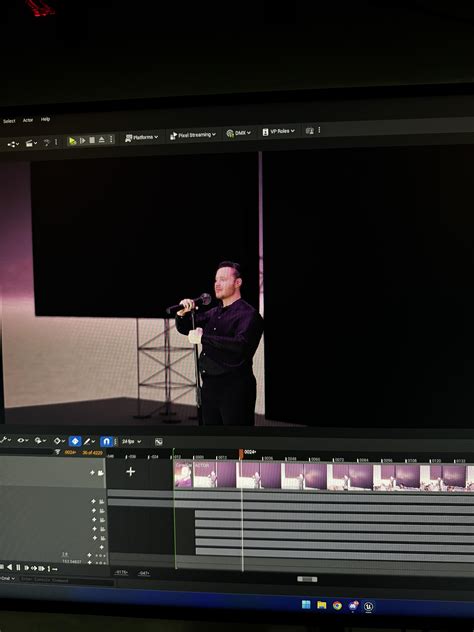Click the Eject button in toolbar

(102, 139)
